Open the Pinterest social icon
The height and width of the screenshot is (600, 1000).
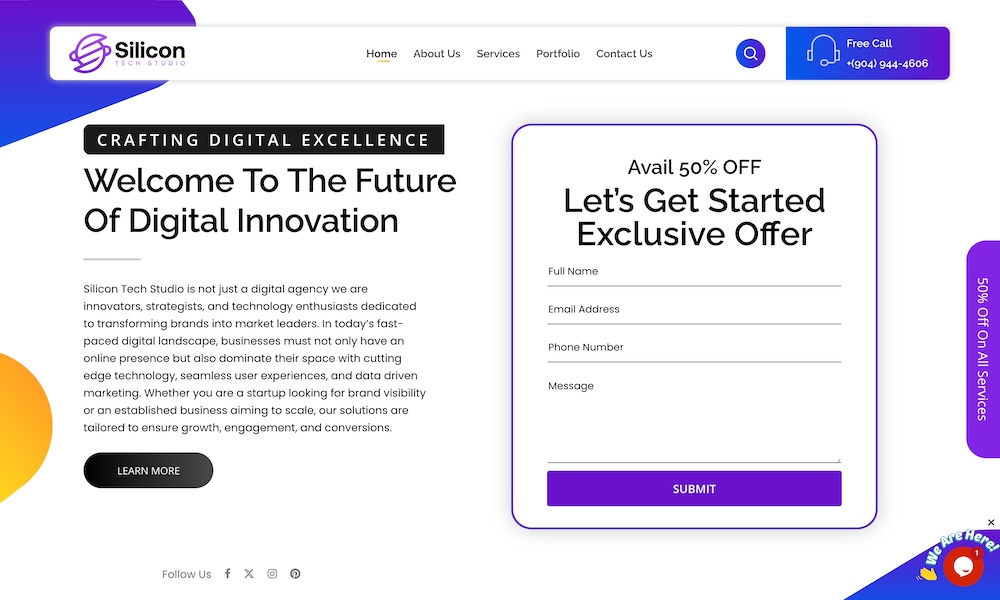coord(295,574)
